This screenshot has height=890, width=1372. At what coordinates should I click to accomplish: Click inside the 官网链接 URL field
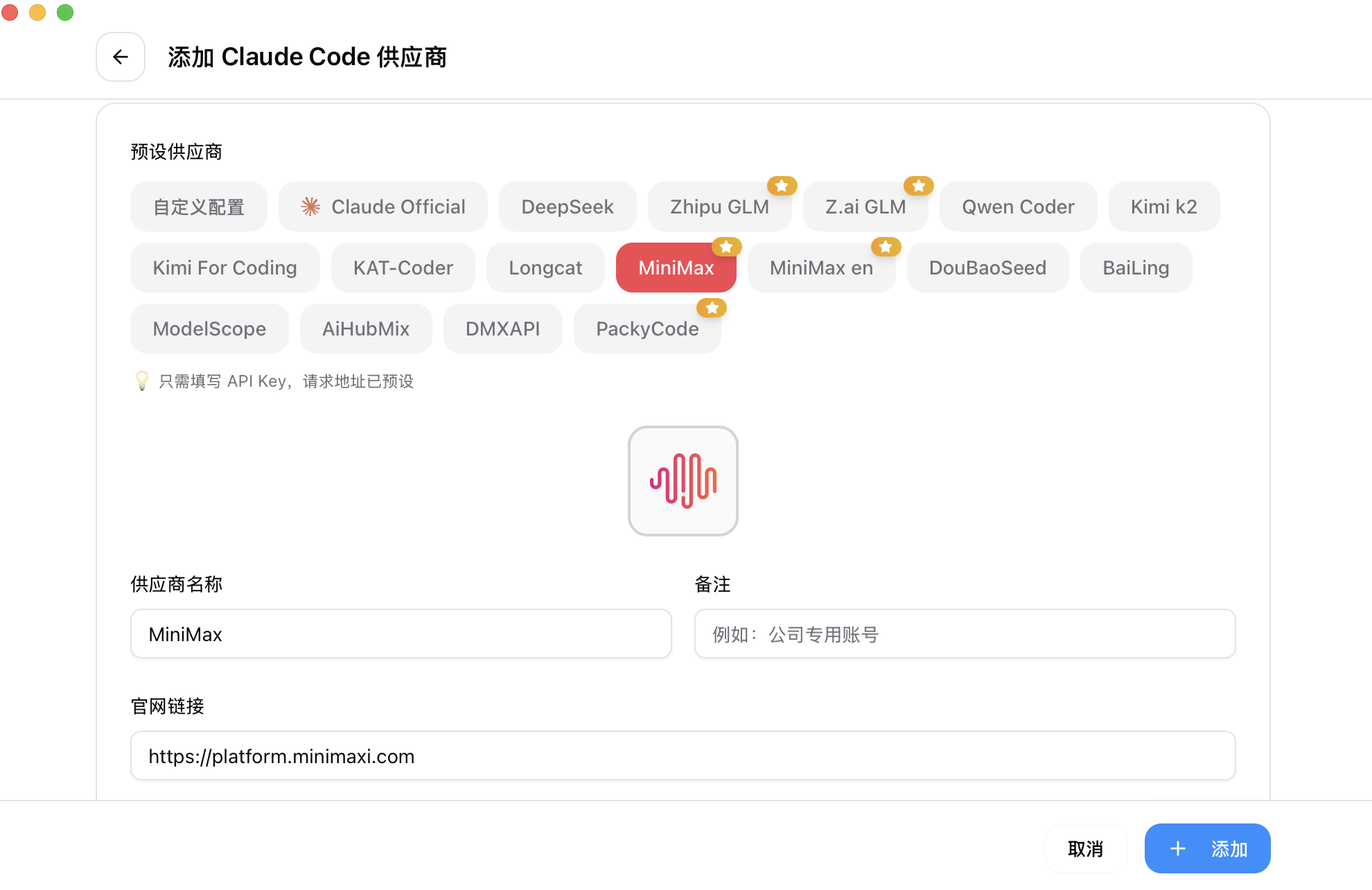[x=683, y=756]
